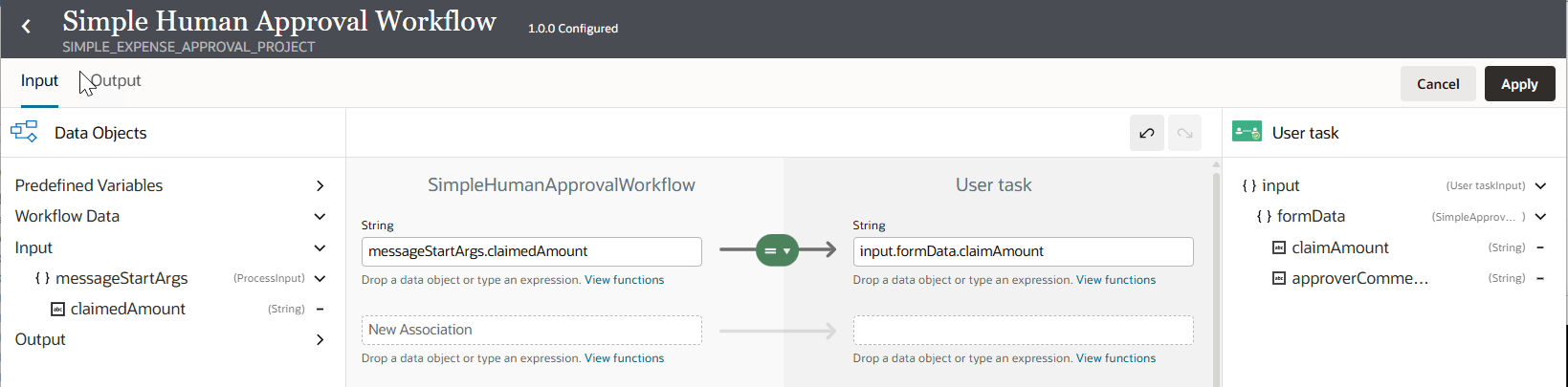Click the redo icon

click(x=1184, y=134)
